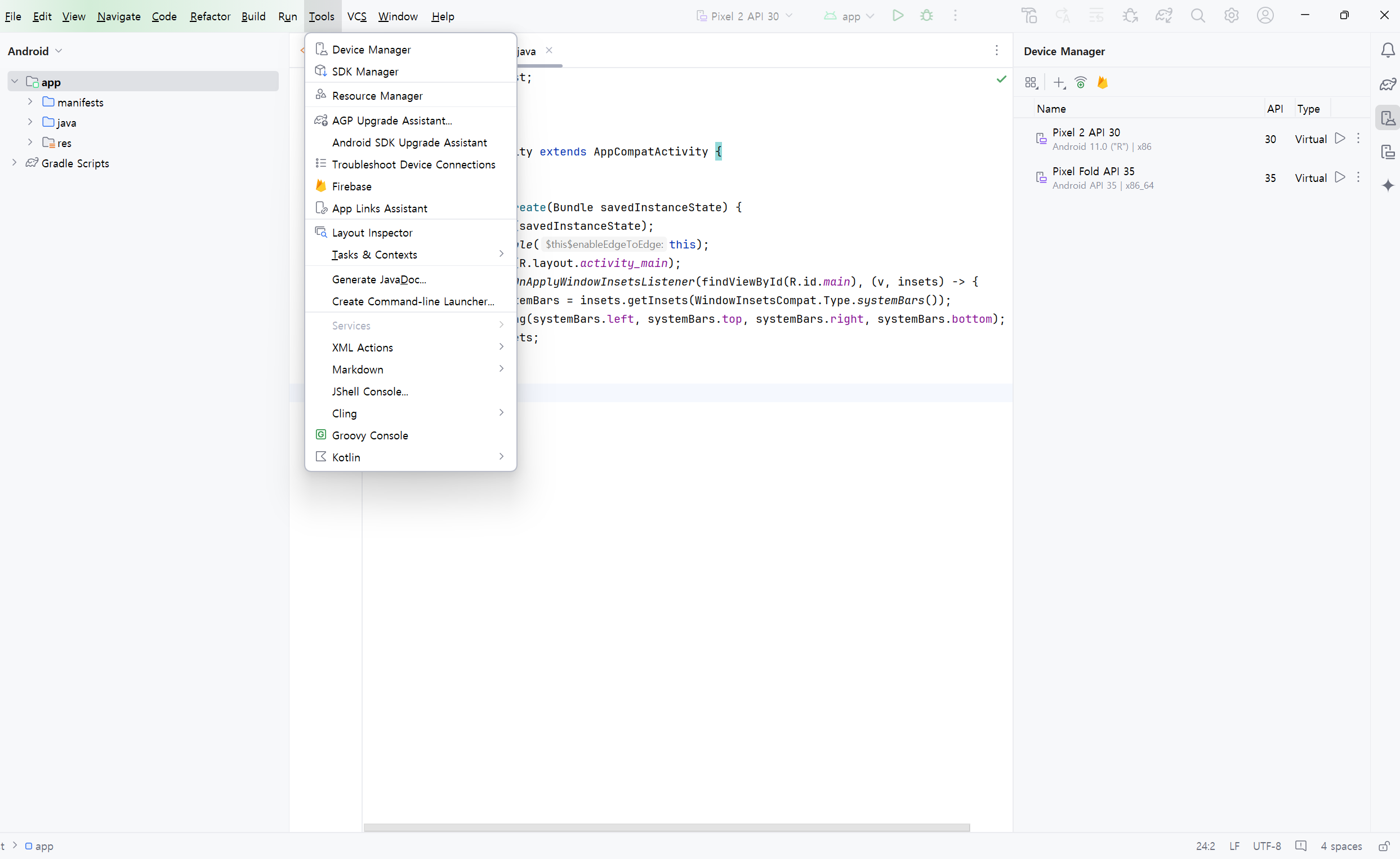
Task: Open Search Everywhere magnifier icon
Action: [1198, 16]
